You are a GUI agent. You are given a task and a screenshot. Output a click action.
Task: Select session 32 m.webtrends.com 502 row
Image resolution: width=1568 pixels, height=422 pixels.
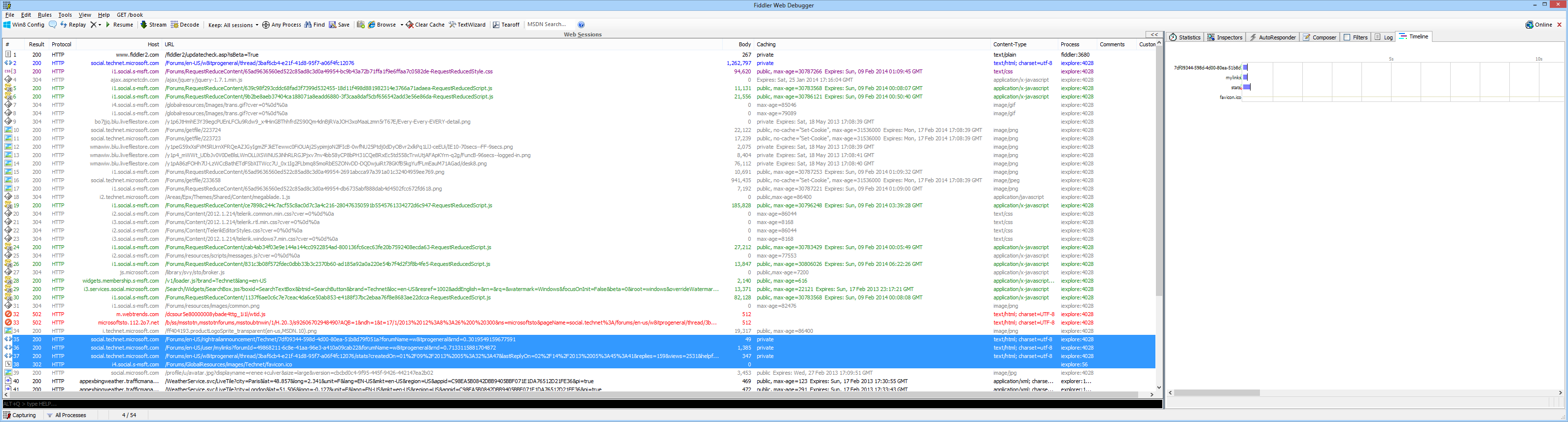click(x=578, y=314)
